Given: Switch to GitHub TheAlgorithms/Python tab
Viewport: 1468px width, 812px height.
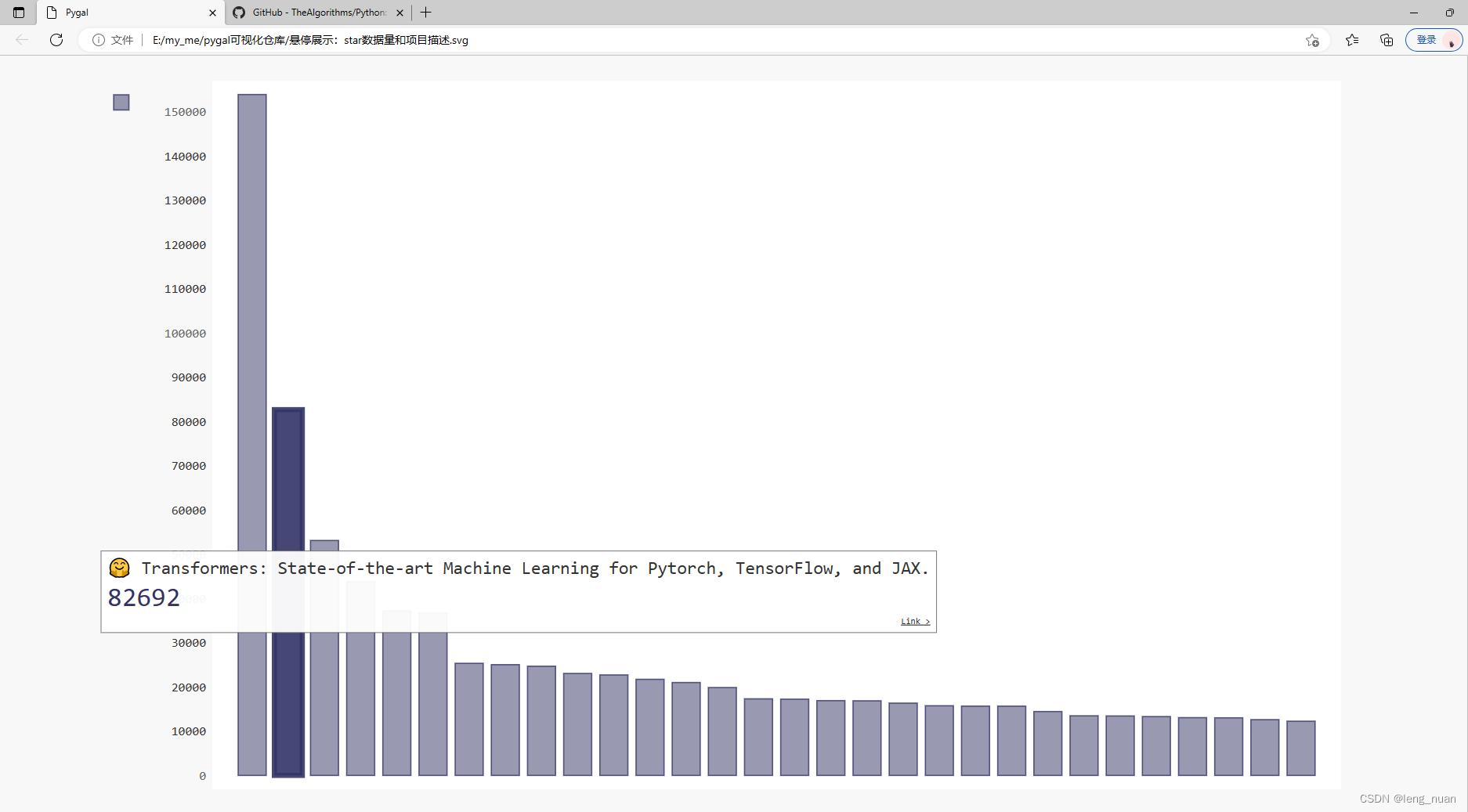Looking at the screenshot, I should (x=319, y=13).
